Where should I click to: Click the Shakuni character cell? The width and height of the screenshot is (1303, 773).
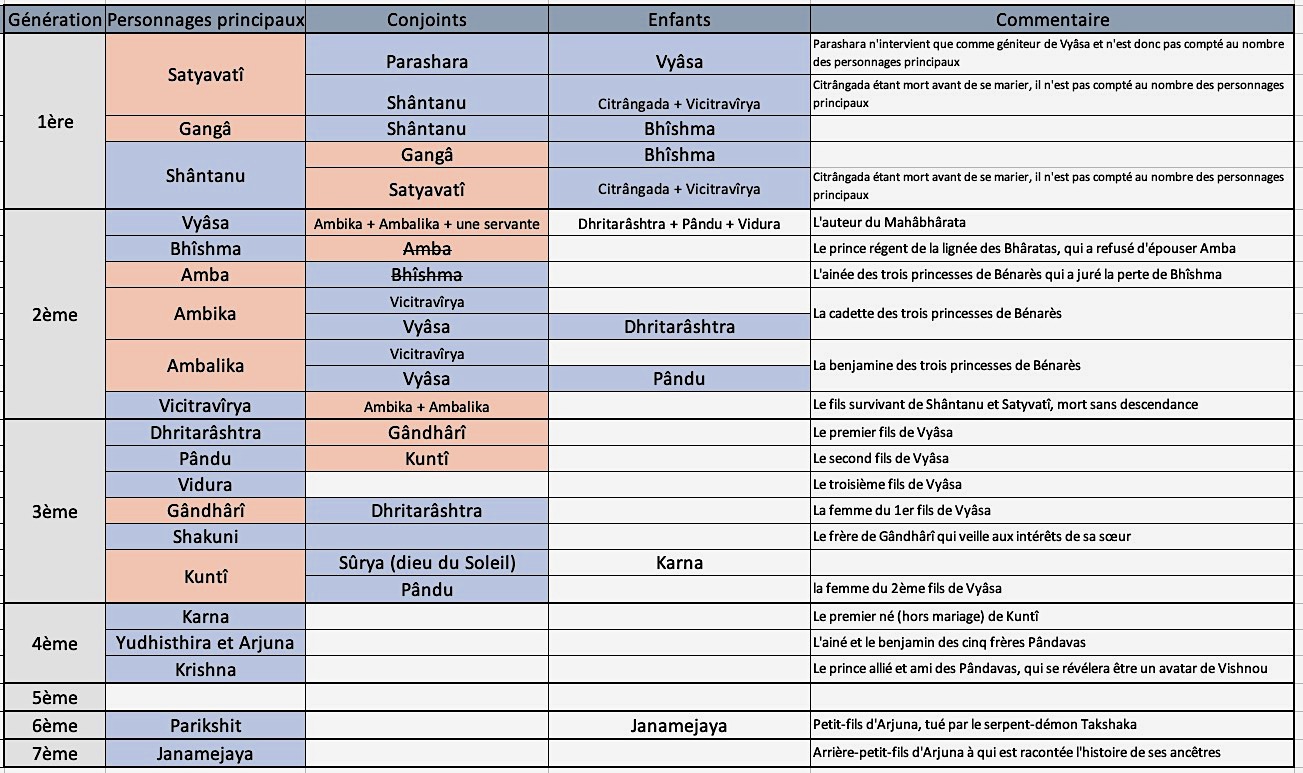point(205,536)
